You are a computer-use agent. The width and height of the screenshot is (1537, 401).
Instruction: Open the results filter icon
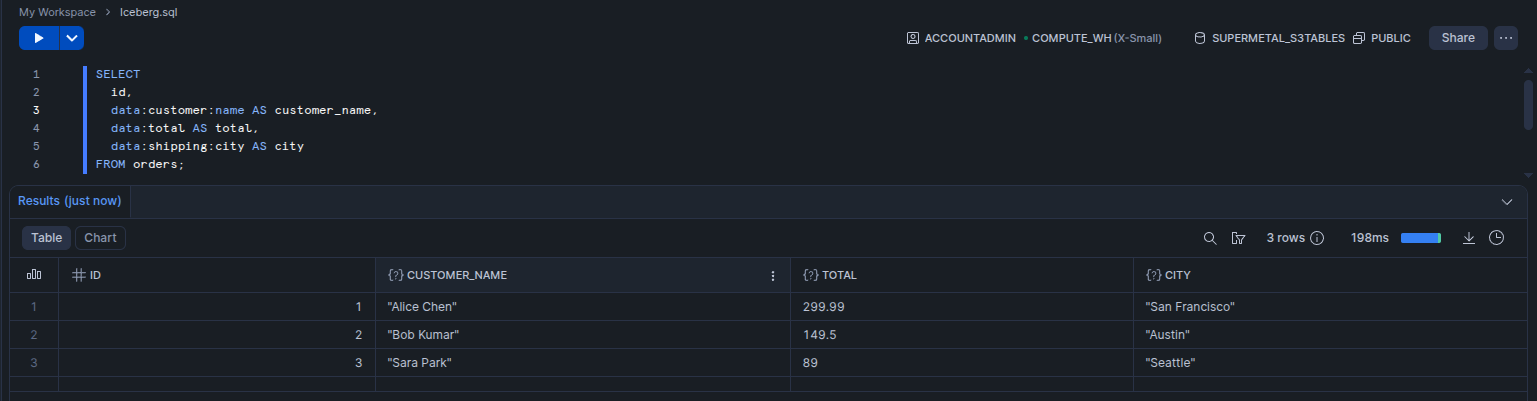[1238, 238]
